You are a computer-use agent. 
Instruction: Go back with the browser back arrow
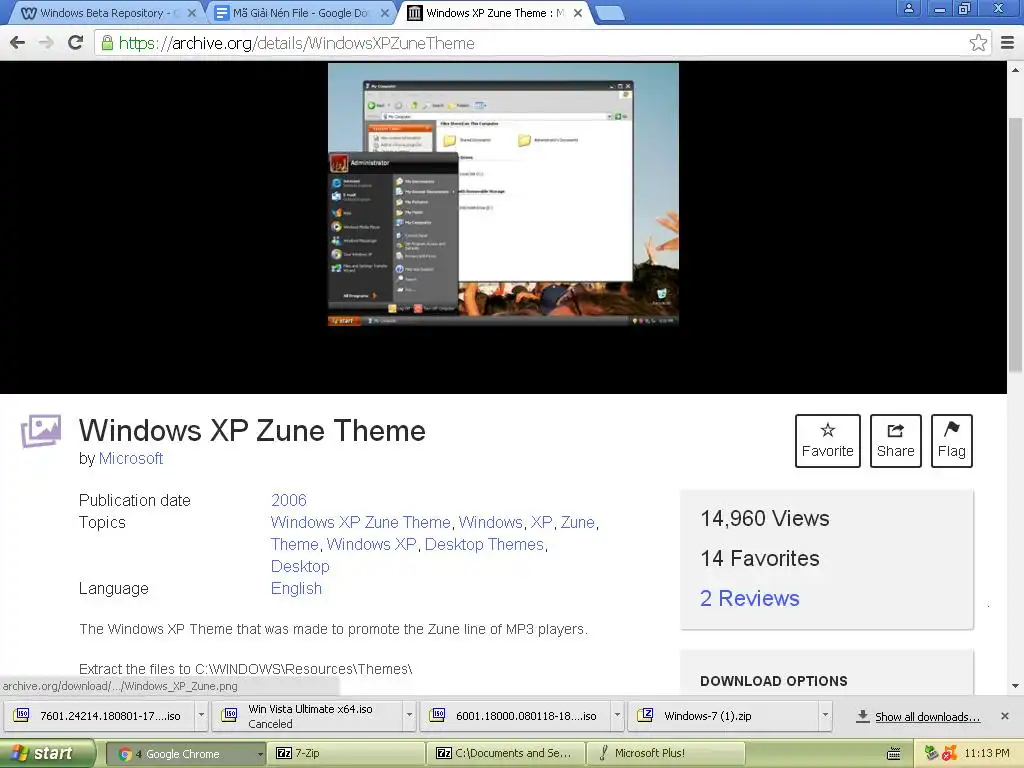point(18,43)
